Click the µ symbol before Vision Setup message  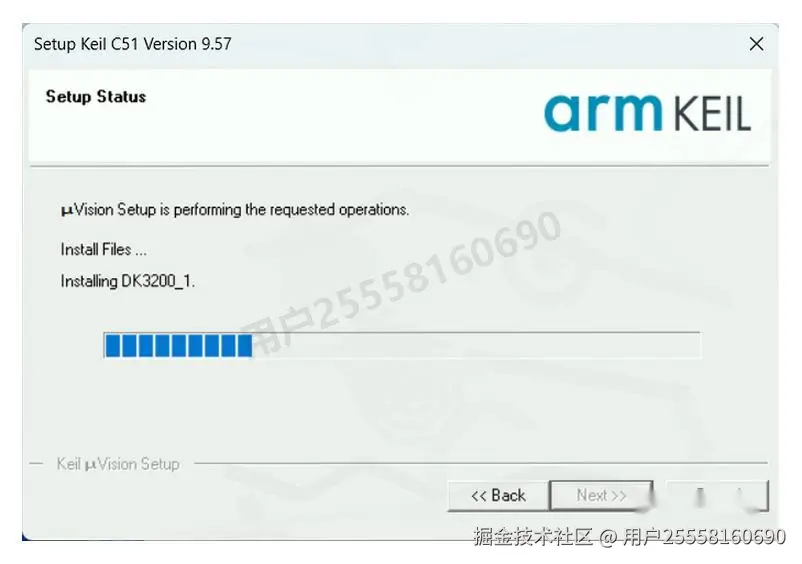[66, 210]
